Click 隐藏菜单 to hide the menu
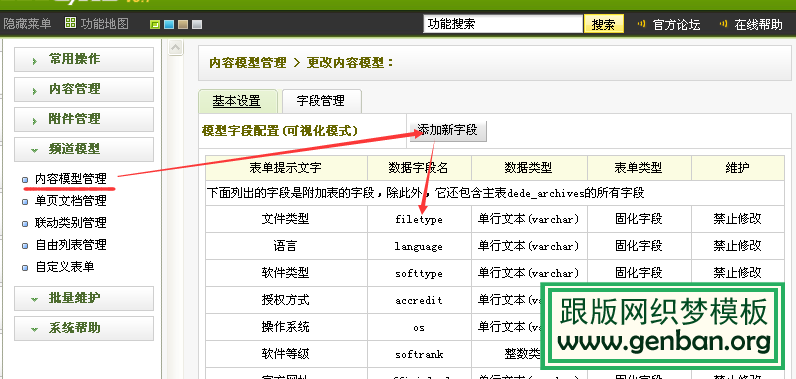Screen dimensions: 796x379 click(x=27, y=23)
